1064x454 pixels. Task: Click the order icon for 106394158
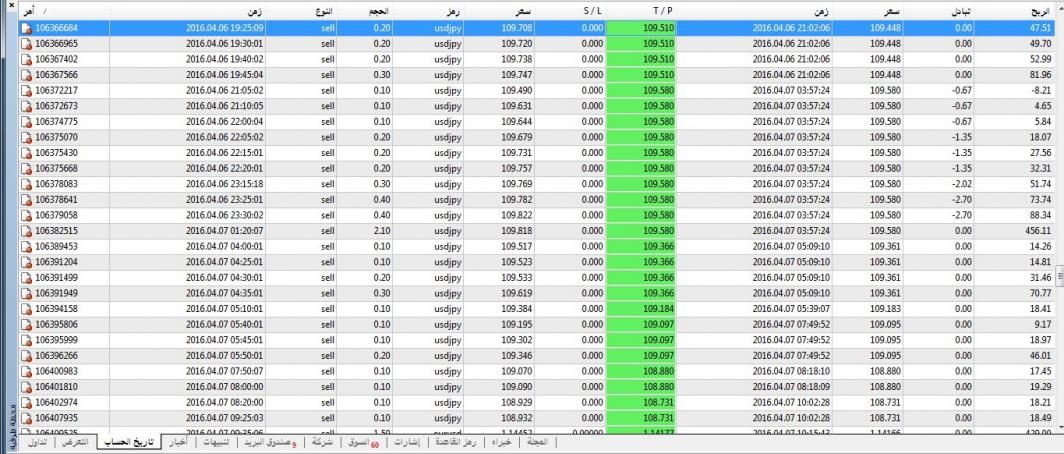tap(26, 309)
